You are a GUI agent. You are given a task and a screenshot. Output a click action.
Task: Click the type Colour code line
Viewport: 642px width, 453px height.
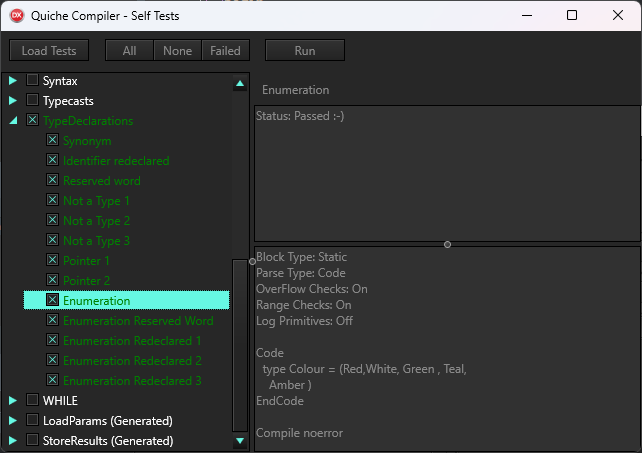click(364, 369)
